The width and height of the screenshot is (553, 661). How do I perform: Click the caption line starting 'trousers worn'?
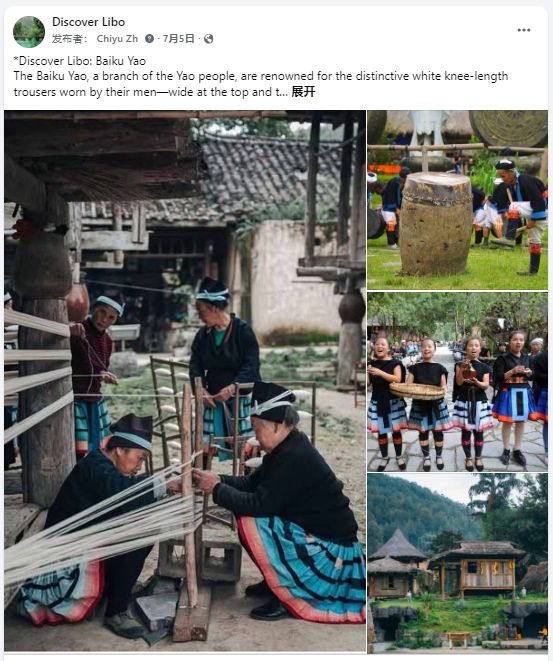point(151,92)
